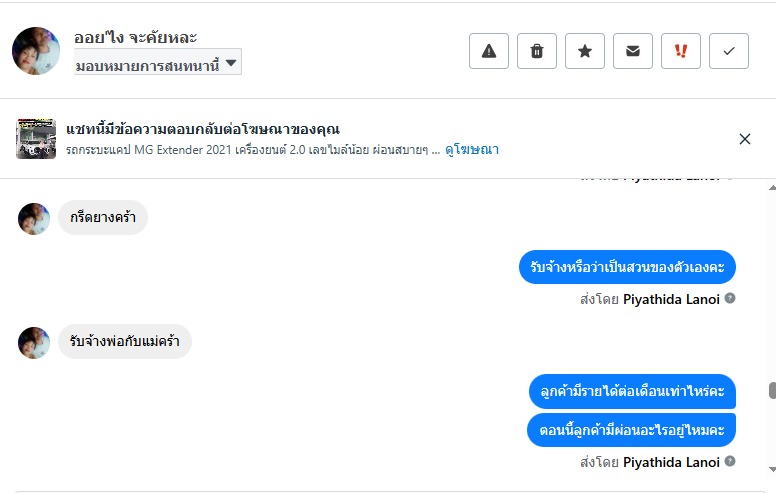Open the มอบหมายการสนทนานี้ assignment dropdown
Image resolution: width=776 pixels, height=493 pixels.
[157, 64]
